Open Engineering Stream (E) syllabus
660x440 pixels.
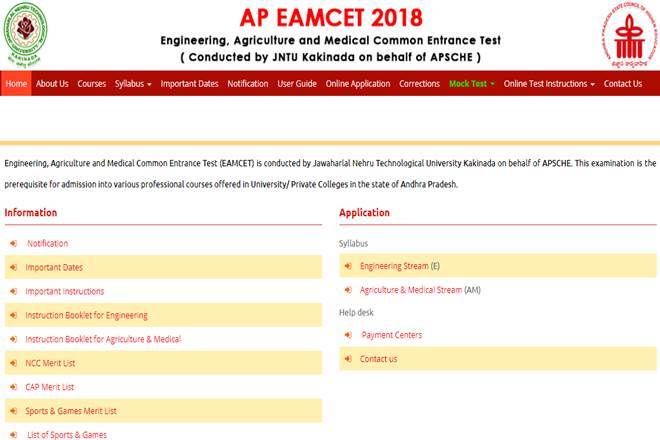[399, 266]
